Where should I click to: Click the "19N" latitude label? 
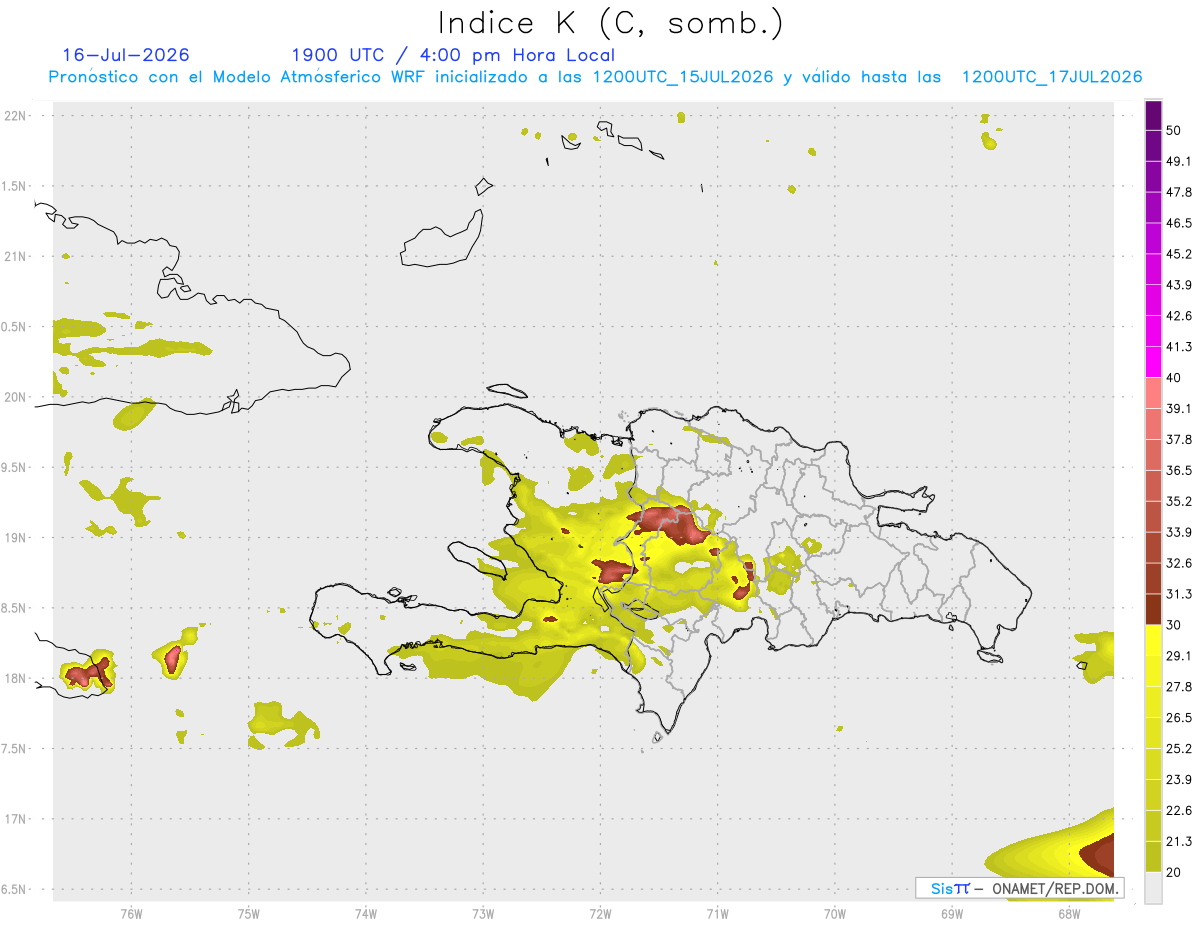[x=17, y=538]
